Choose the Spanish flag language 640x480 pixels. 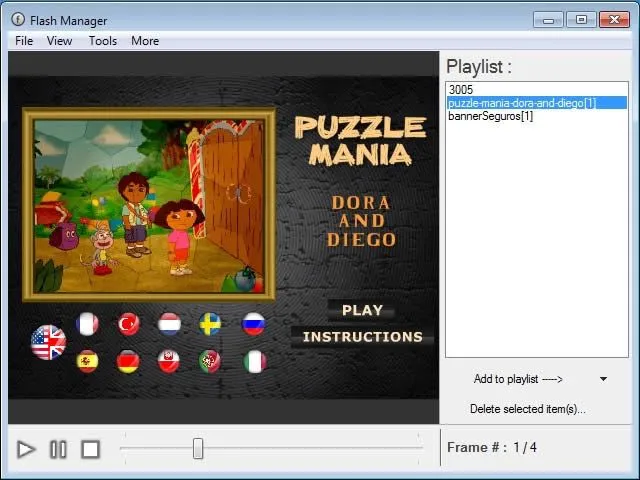click(87, 361)
